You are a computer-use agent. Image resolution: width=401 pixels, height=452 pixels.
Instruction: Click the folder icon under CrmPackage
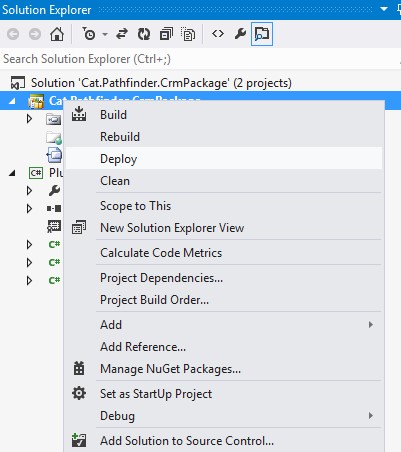coord(54,119)
